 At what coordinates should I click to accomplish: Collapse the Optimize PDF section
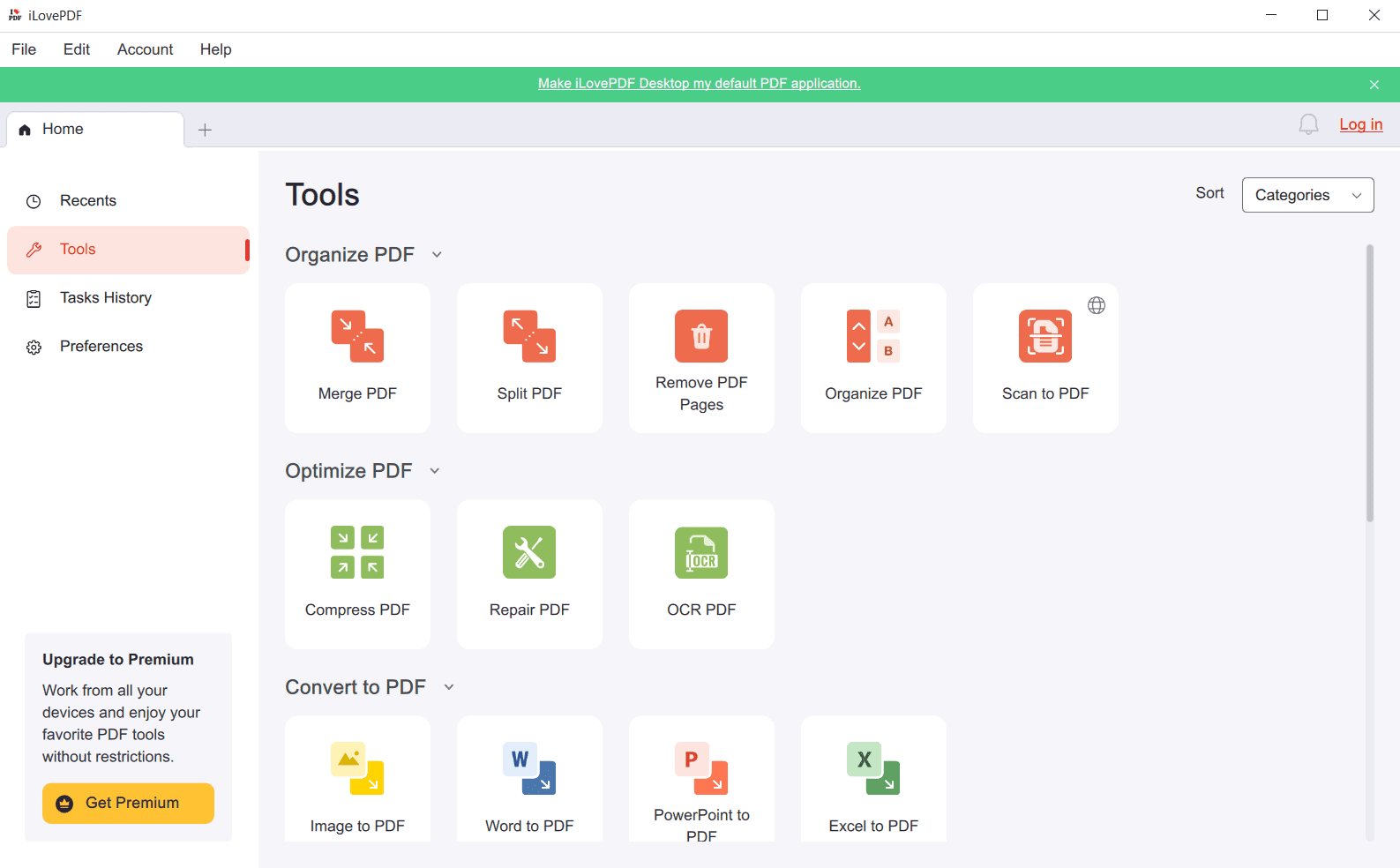click(435, 471)
